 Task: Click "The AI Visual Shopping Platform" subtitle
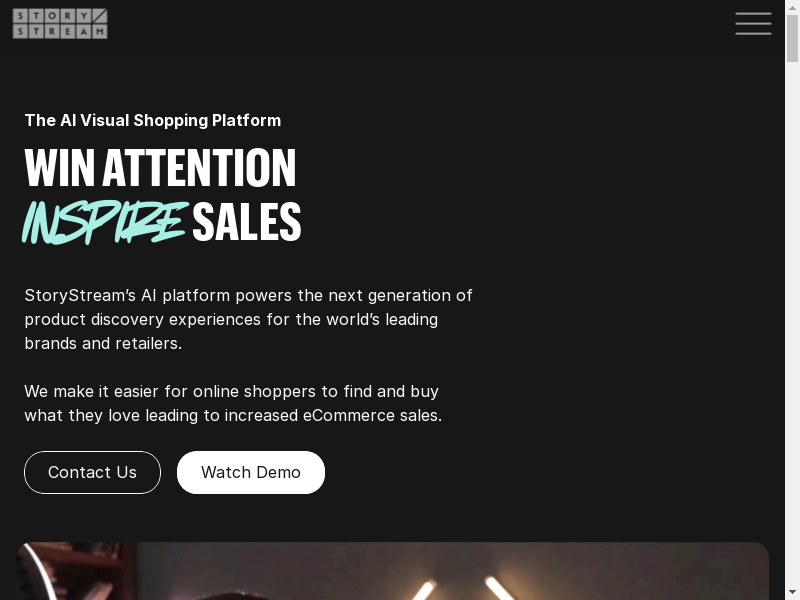tap(153, 120)
